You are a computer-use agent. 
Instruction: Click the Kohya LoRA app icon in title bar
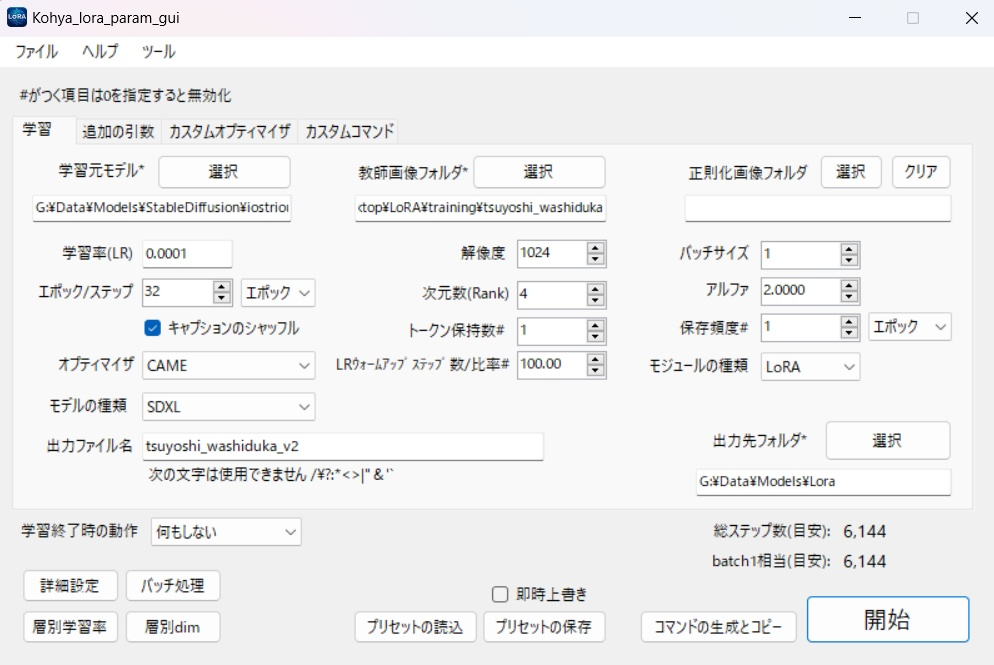pyautogui.click(x=16, y=17)
